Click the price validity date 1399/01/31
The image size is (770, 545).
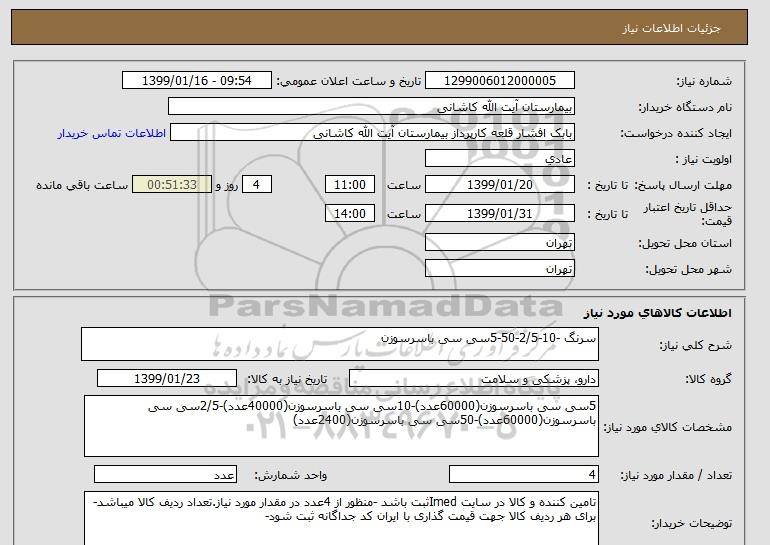(499, 213)
